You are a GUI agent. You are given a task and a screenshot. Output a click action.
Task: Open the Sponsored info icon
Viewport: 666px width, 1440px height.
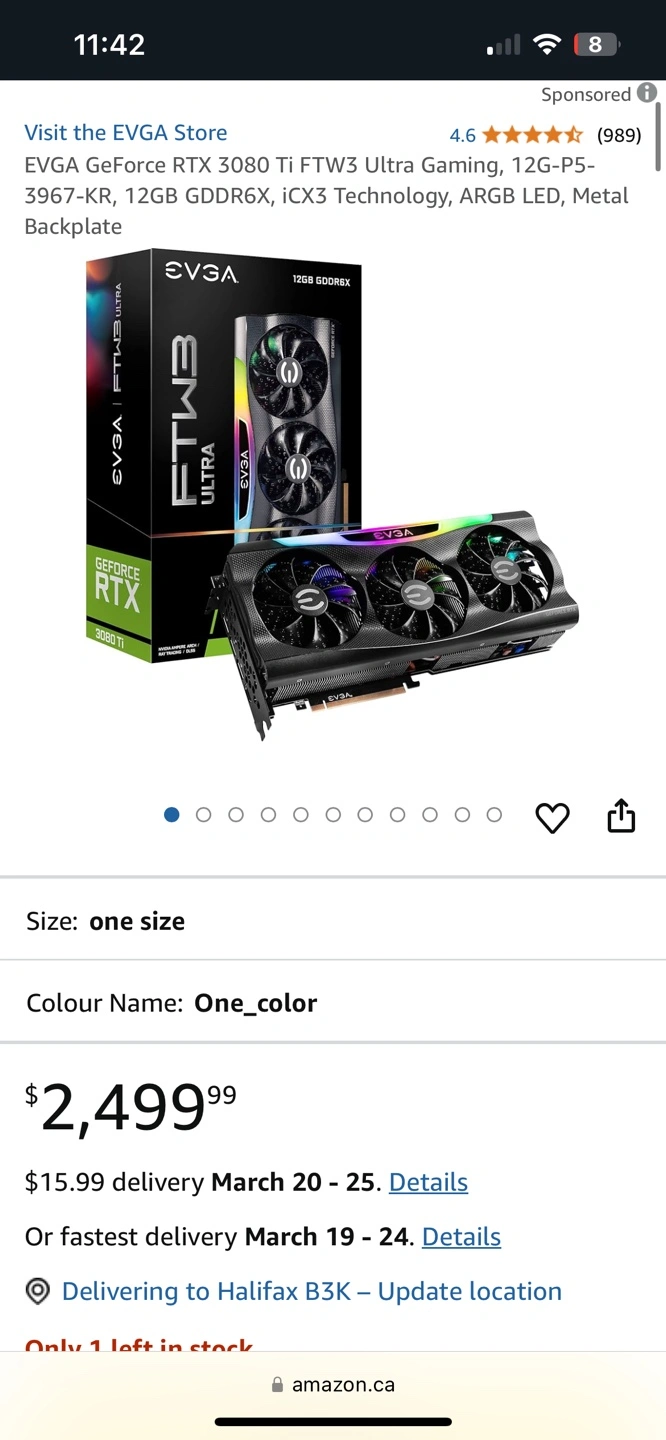click(647, 93)
